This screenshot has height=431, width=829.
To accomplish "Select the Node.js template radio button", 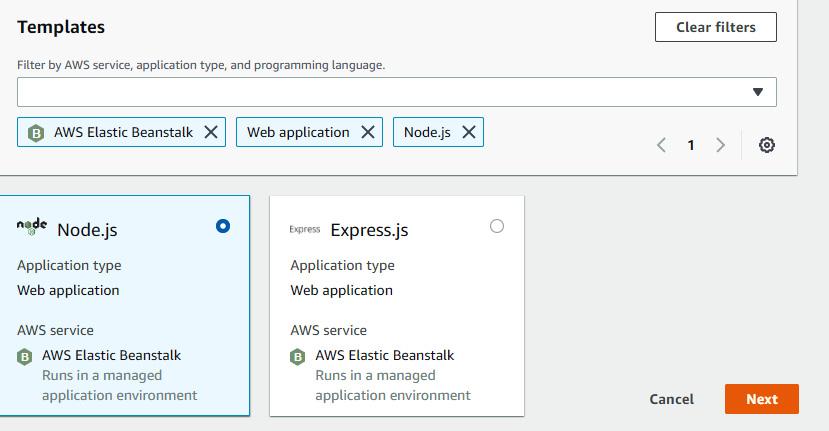I will point(223,226).
